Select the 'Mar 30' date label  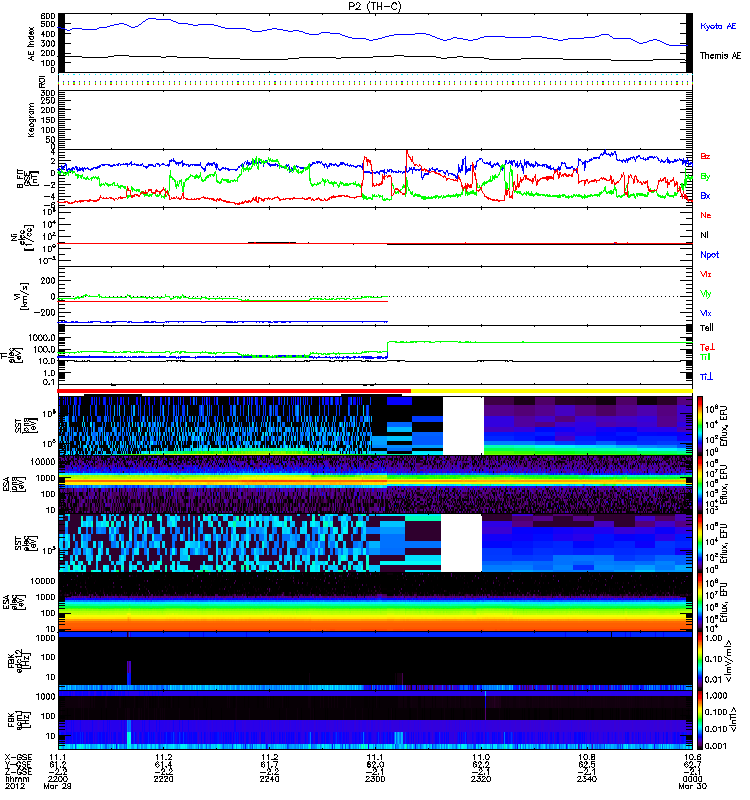pyautogui.click(x=692, y=786)
